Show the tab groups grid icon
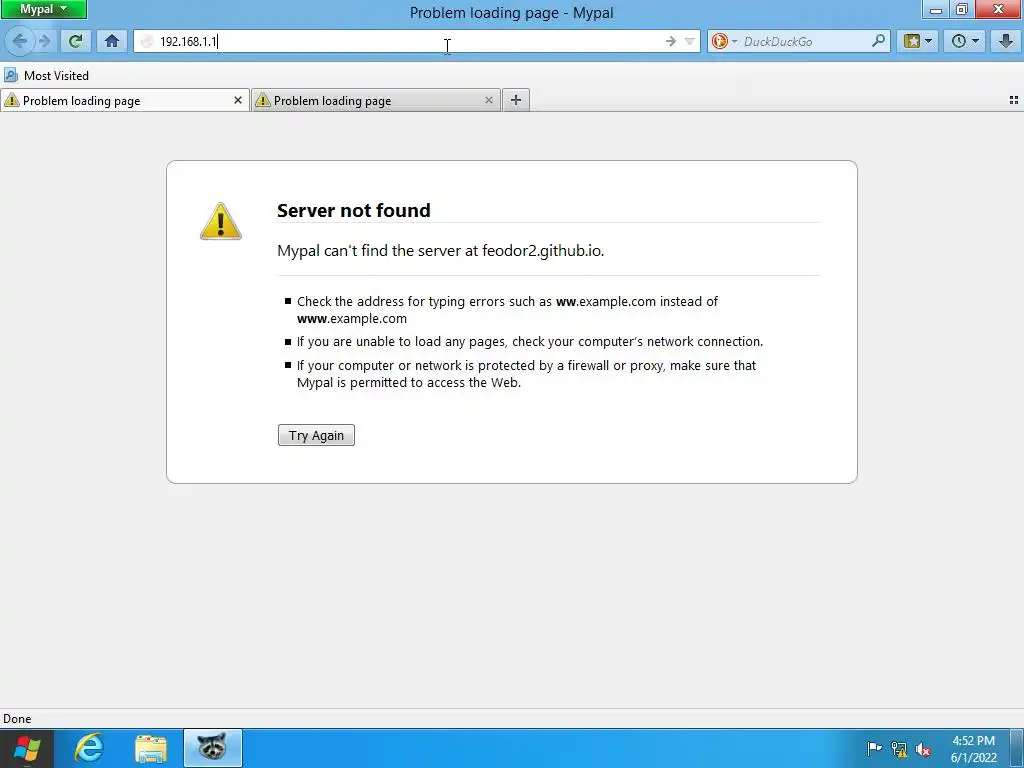 (1014, 100)
